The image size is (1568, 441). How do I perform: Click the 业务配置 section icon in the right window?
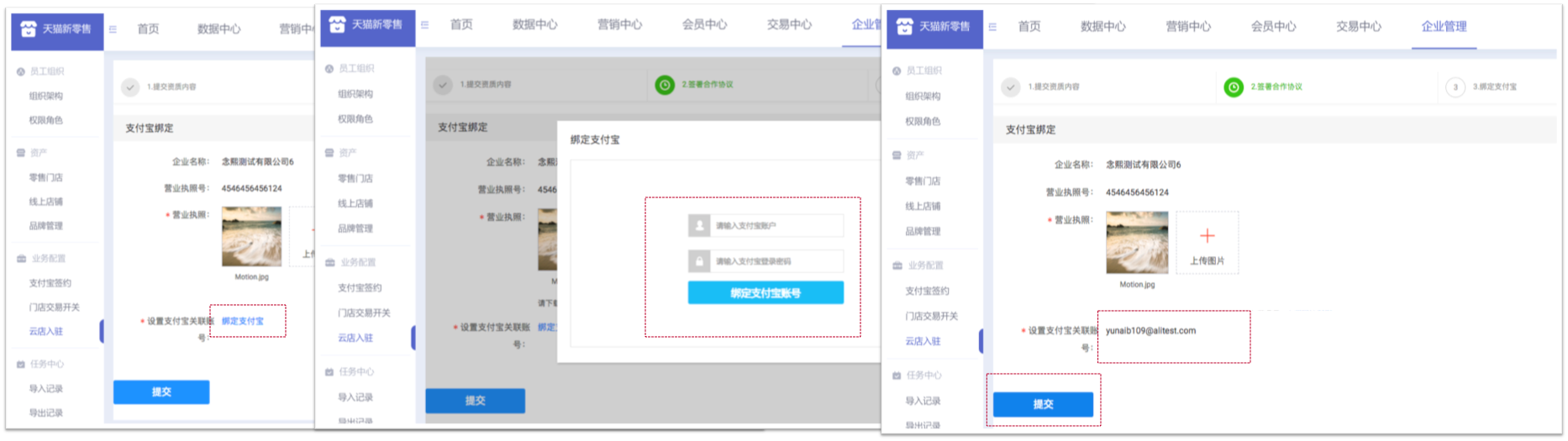pyautogui.click(x=897, y=265)
